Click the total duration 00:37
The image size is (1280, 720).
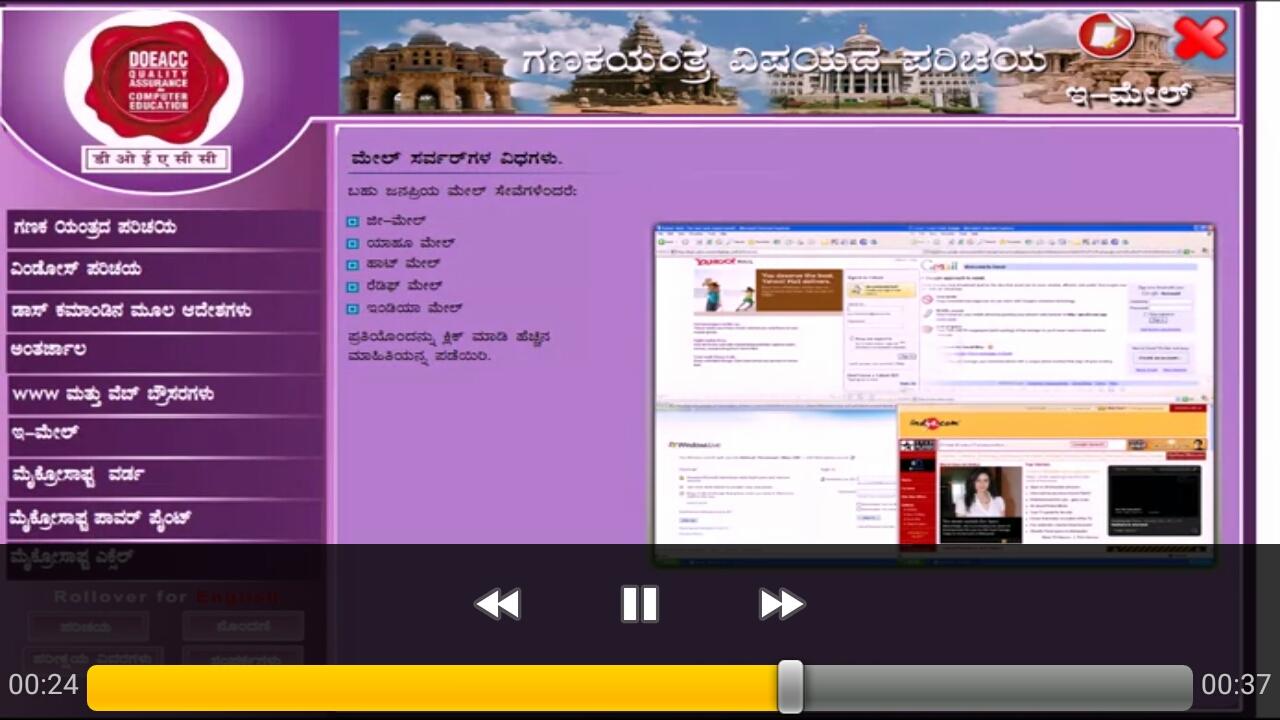(x=1236, y=685)
